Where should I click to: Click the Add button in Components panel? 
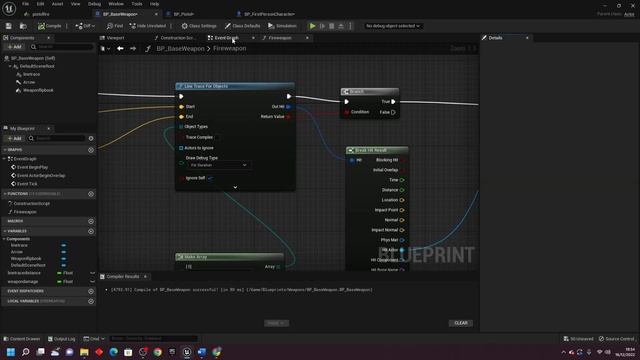[14, 47]
